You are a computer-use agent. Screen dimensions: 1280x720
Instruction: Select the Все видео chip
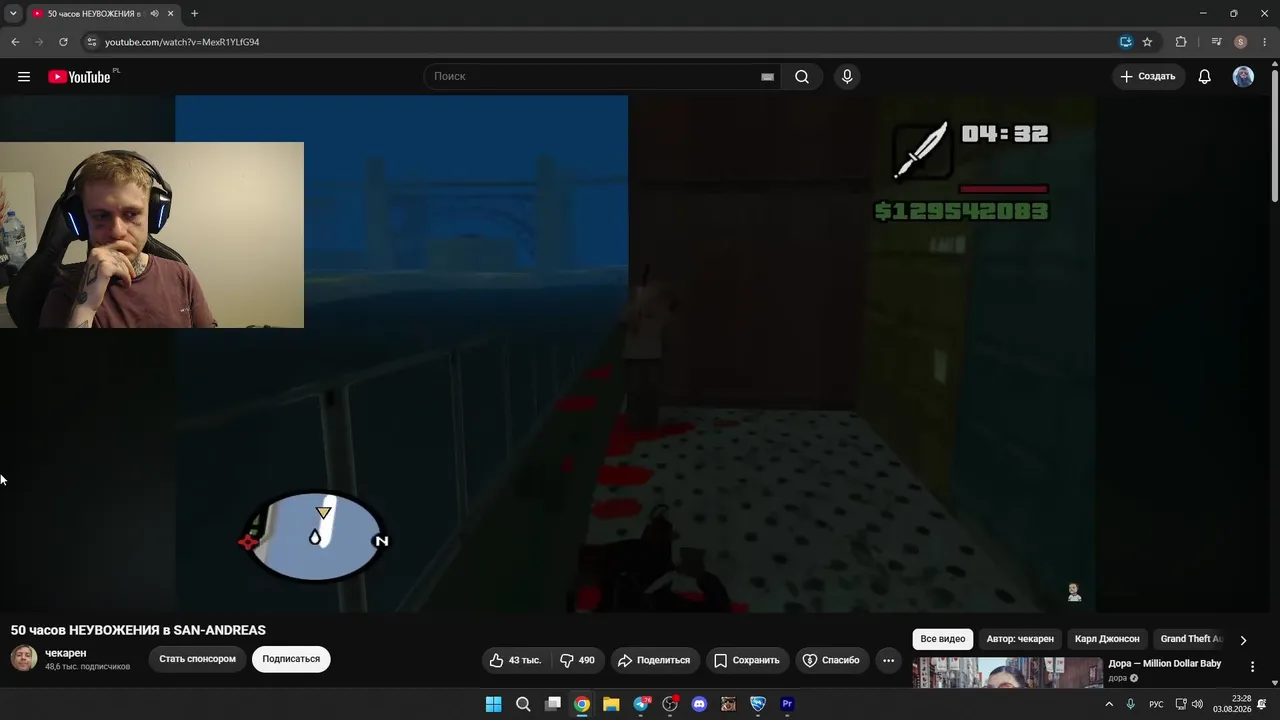(x=943, y=639)
